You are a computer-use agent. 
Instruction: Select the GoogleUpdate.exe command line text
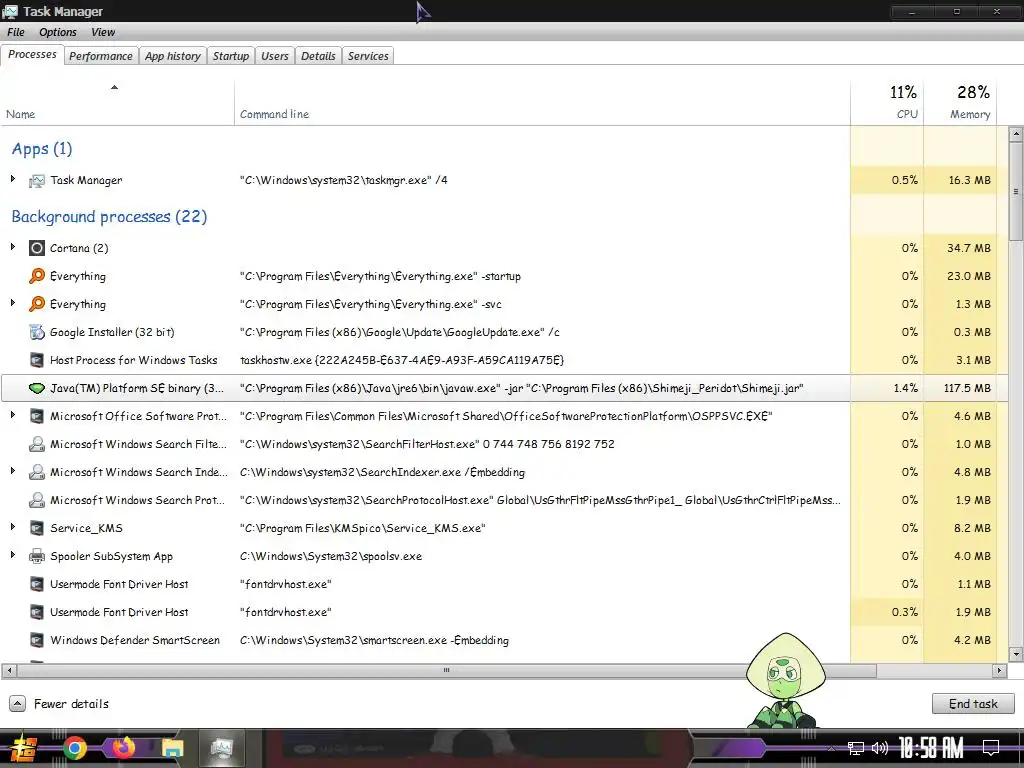[x=400, y=332]
